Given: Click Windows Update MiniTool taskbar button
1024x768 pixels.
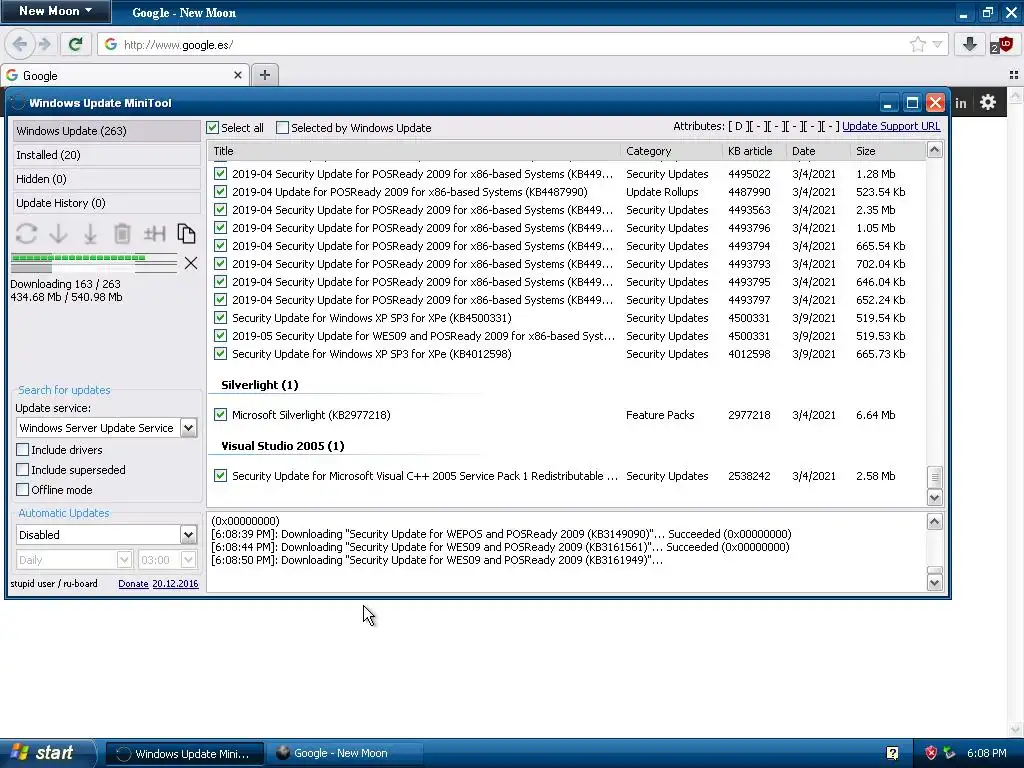Looking at the screenshot, I should 185,753.
